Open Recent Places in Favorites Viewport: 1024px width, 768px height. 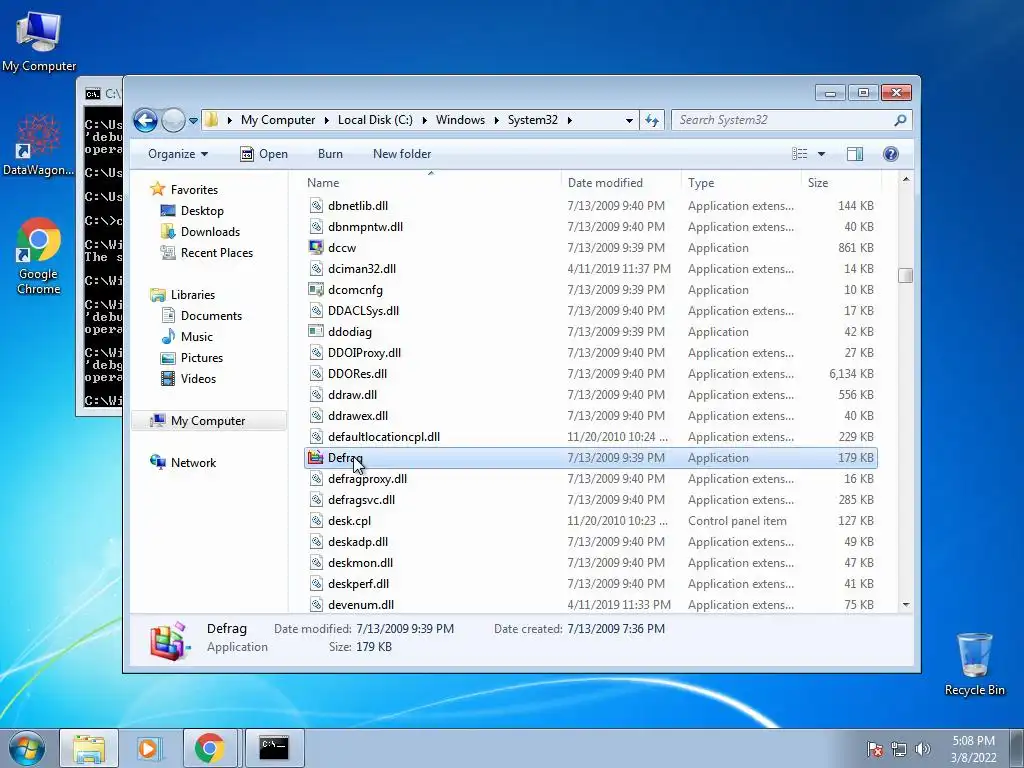[x=216, y=253]
